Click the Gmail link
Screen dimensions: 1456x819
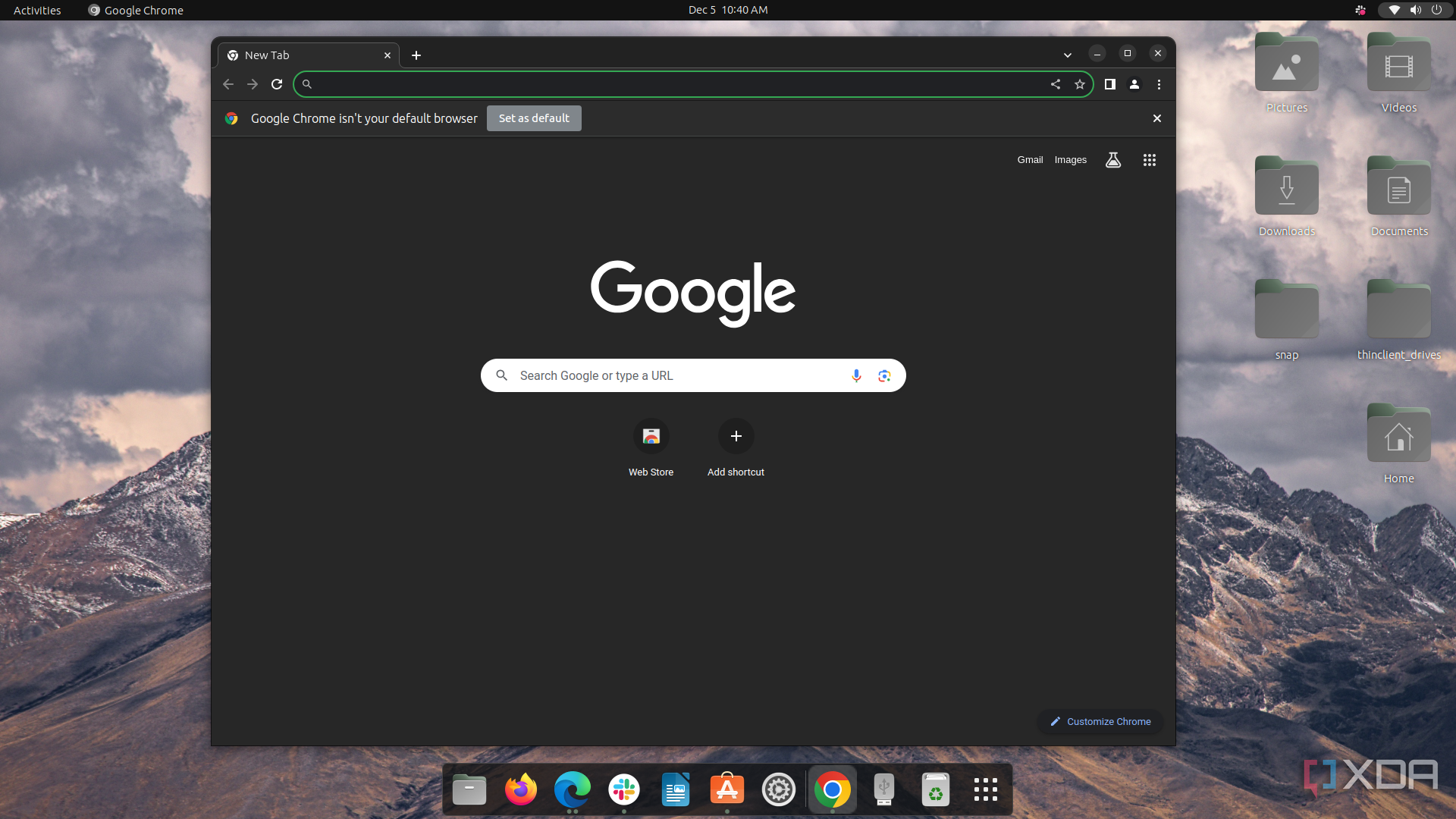(x=1030, y=159)
